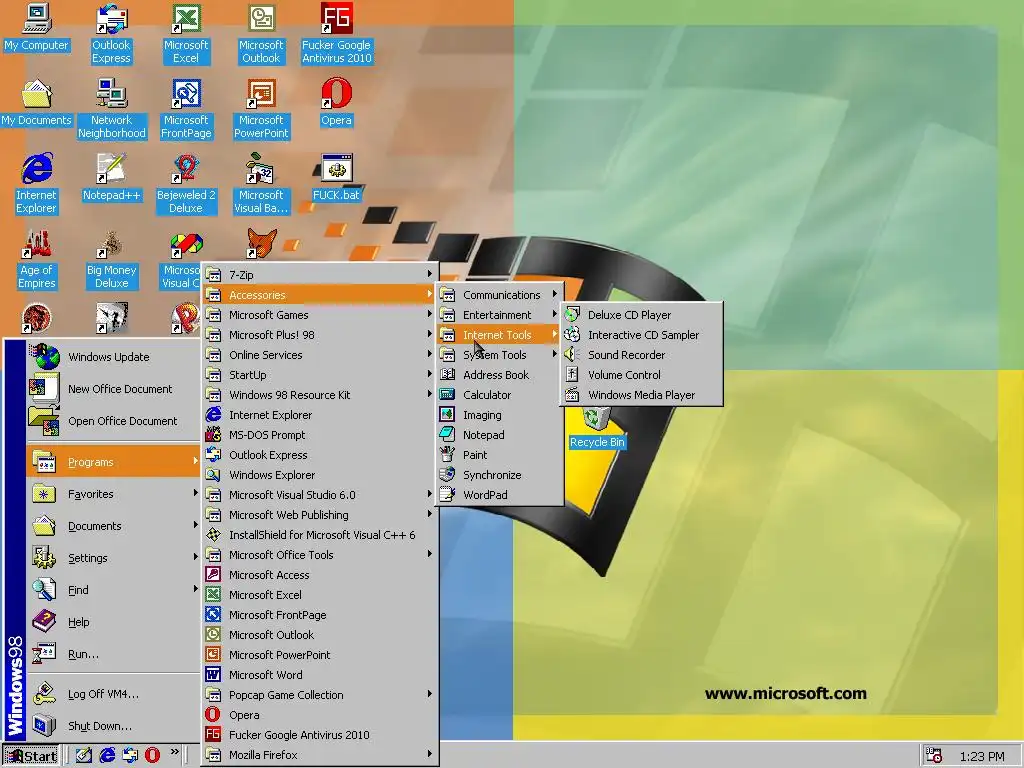
Task: Open Synchronize from Accessories
Action: (x=500, y=475)
